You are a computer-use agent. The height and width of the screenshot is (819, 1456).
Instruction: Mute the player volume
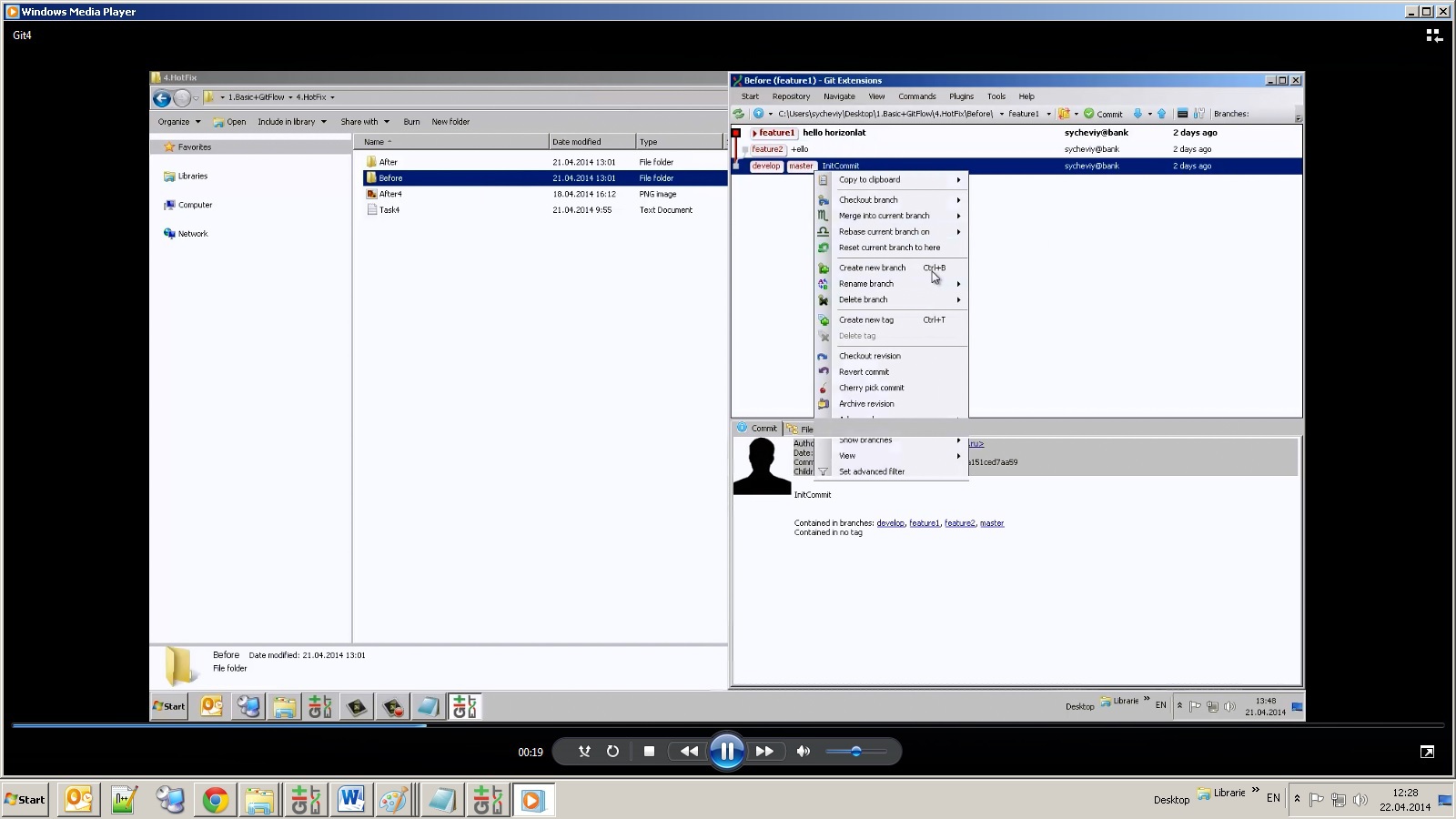click(803, 751)
